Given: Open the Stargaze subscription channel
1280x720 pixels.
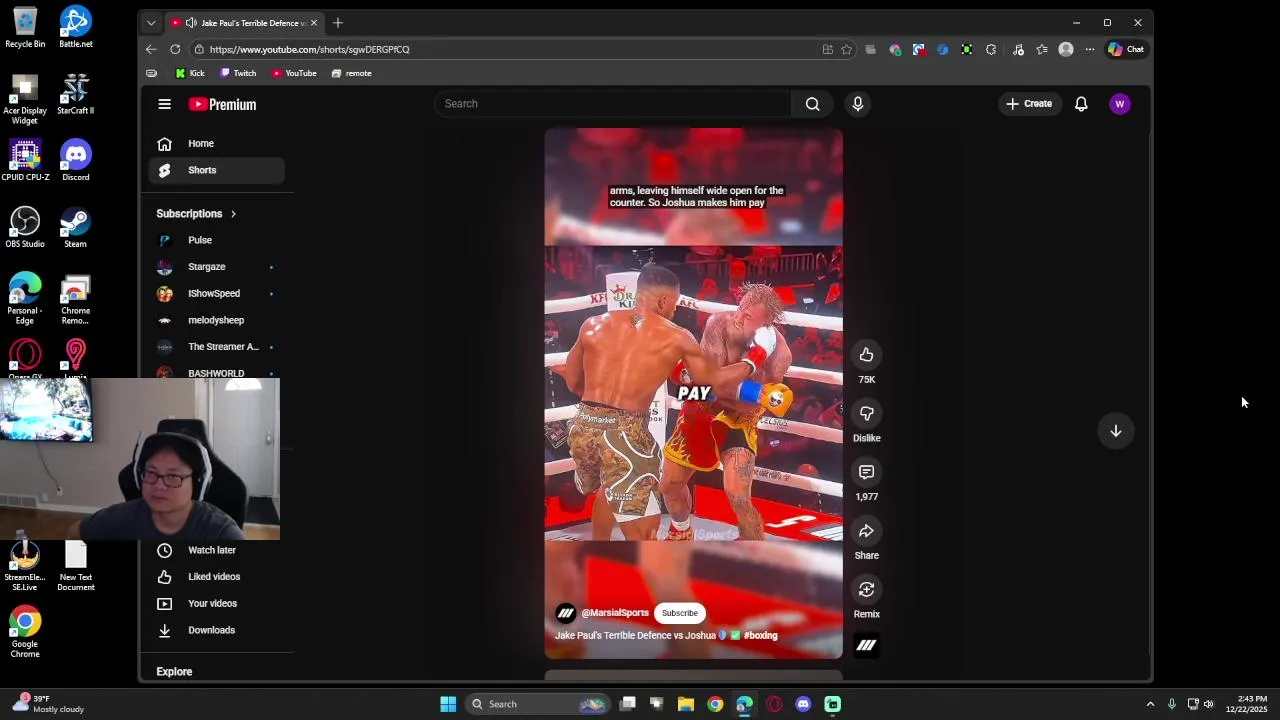Looking at the screenshot, I should click(217, 267).
